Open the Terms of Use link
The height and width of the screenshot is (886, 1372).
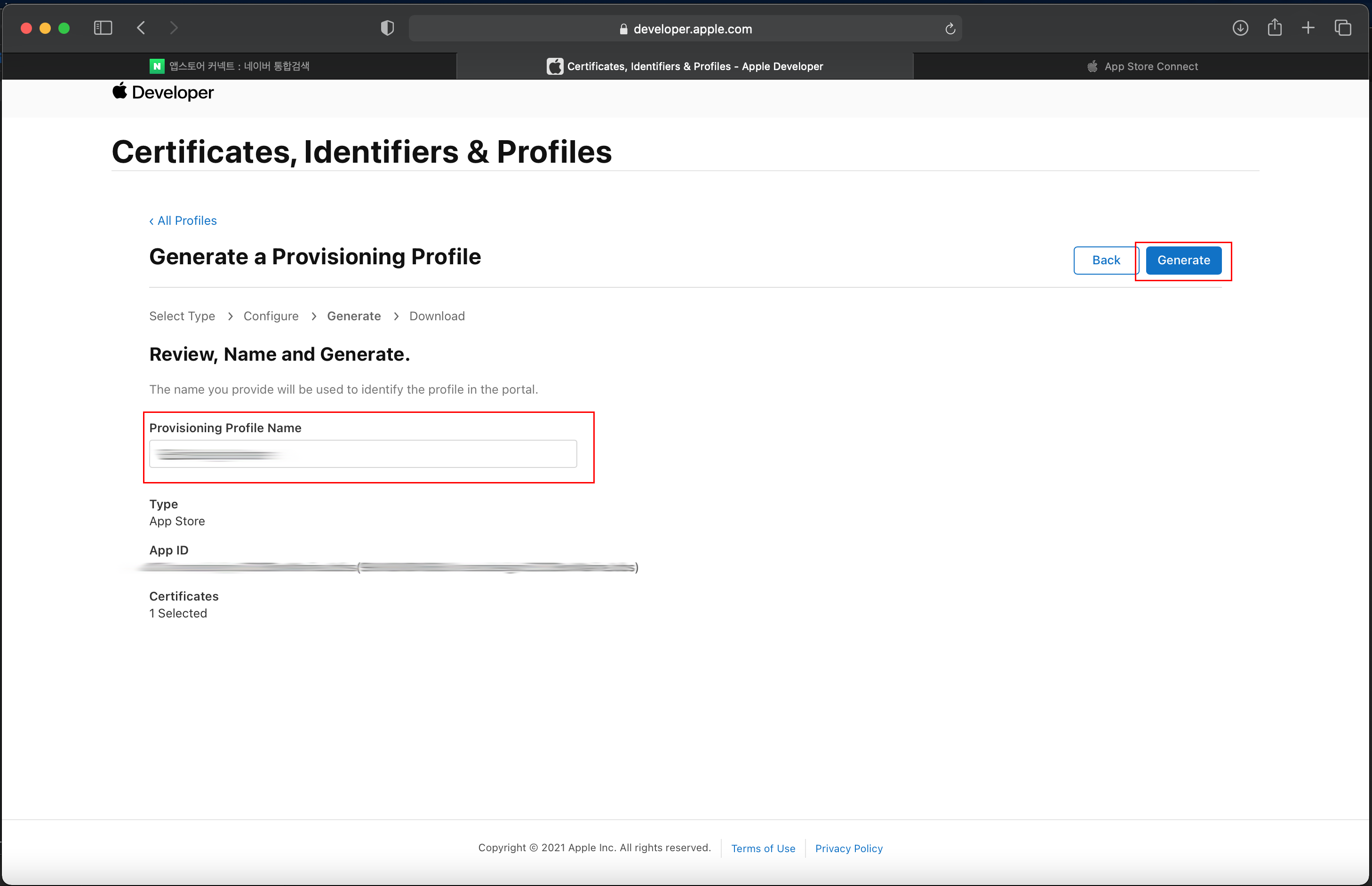pyautogui.click(x=763, y=848)
